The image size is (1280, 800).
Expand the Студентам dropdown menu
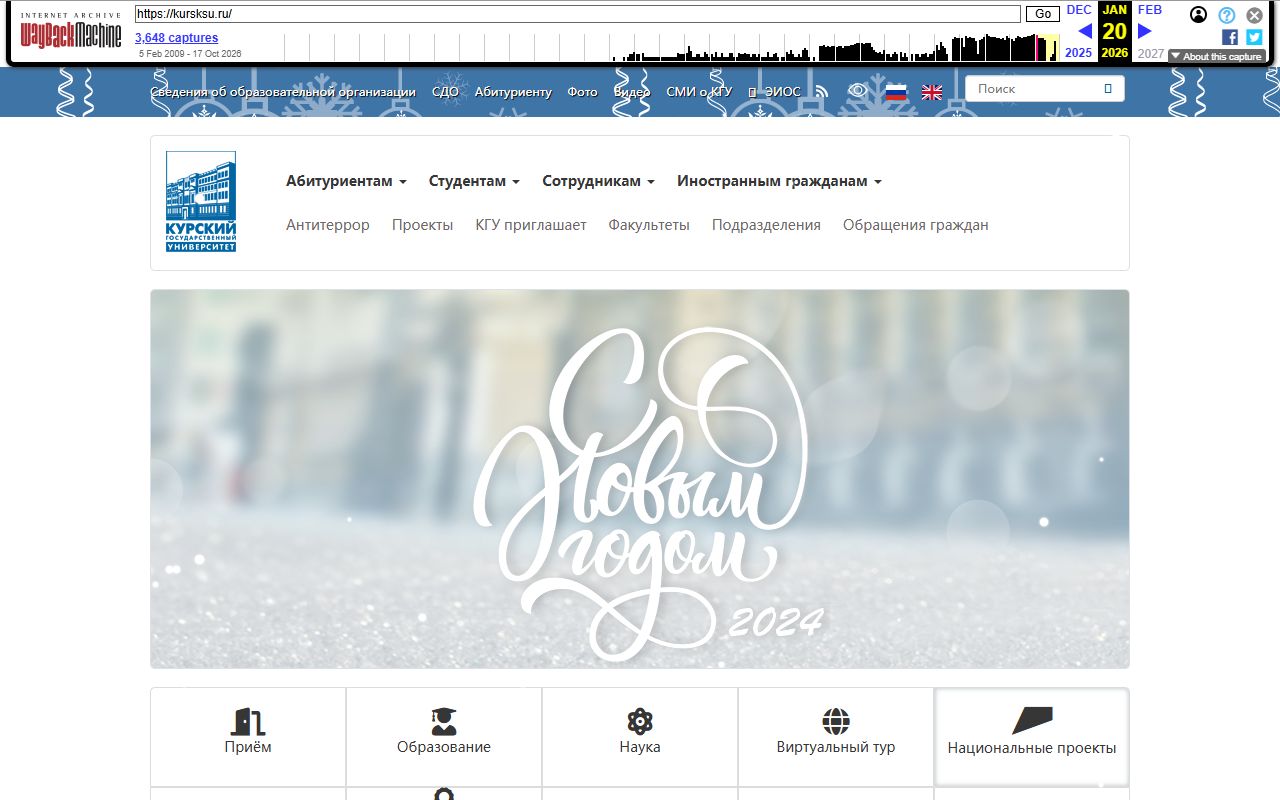coord(474,181)
